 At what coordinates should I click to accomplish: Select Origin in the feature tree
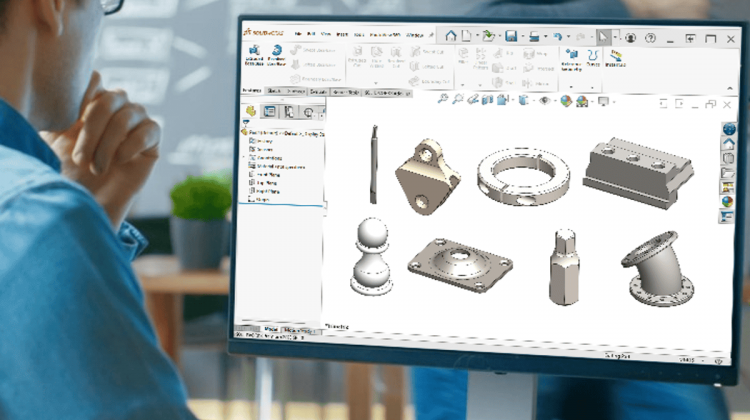click(x=259, y=199)
